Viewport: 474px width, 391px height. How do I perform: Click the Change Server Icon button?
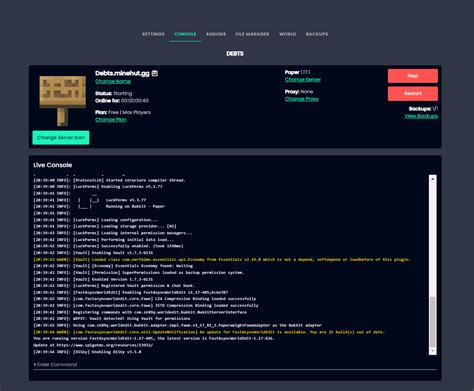tap(61, 138)
